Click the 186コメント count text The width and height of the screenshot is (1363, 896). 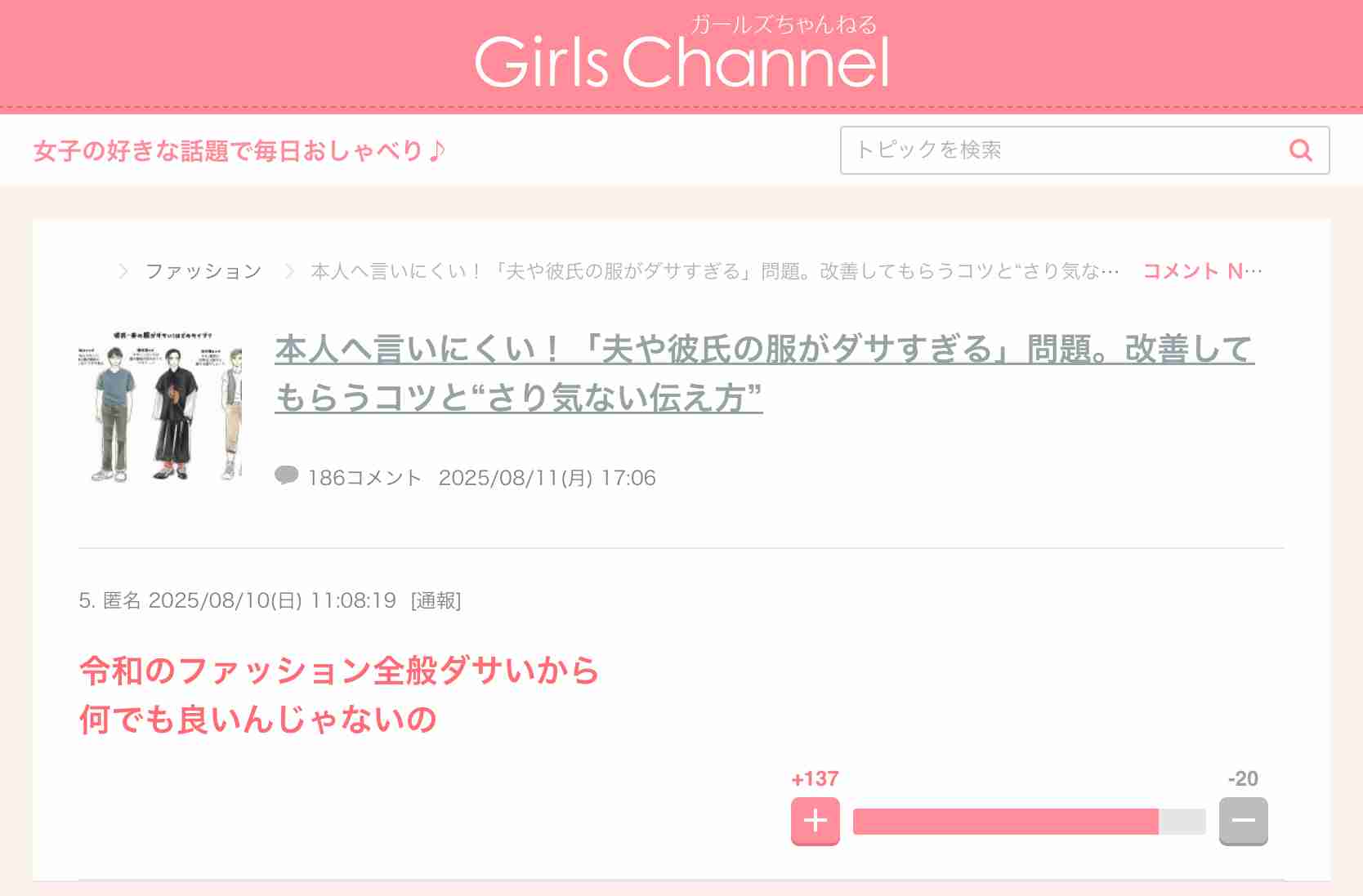coord(364,478)
